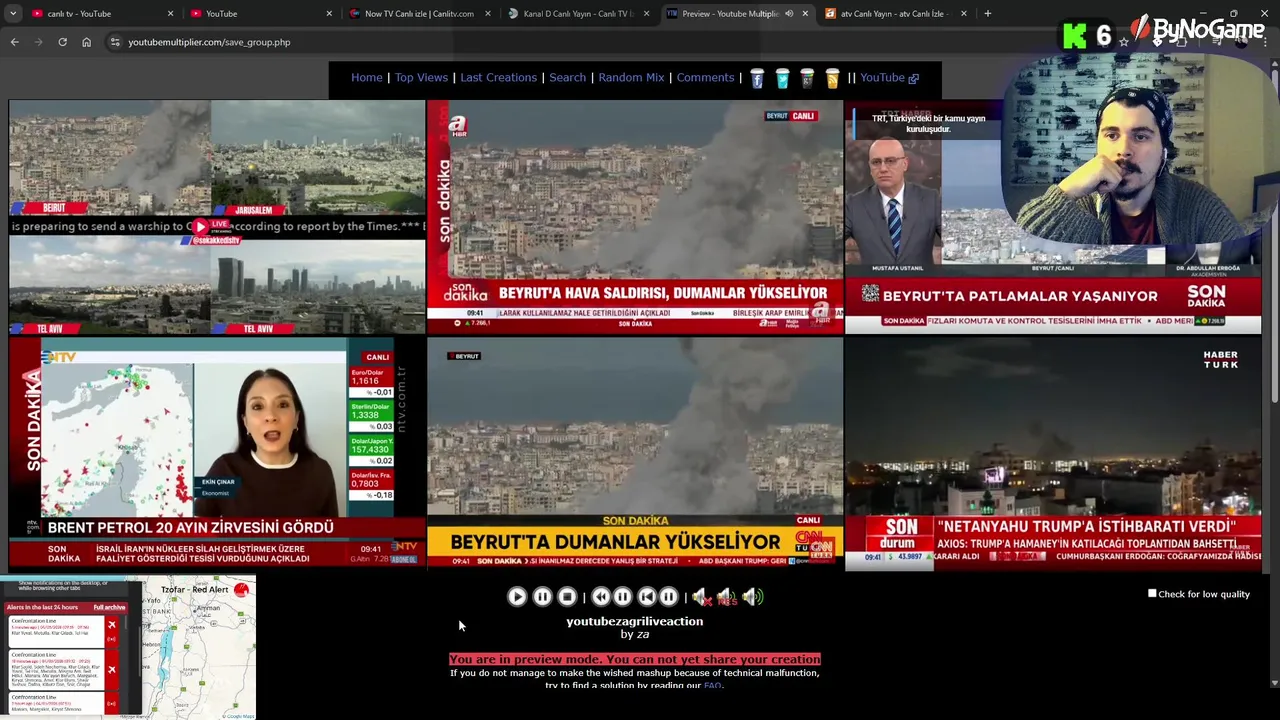Click the CNN Türk Beyrut'ta dumanlar video

[635, 453]
